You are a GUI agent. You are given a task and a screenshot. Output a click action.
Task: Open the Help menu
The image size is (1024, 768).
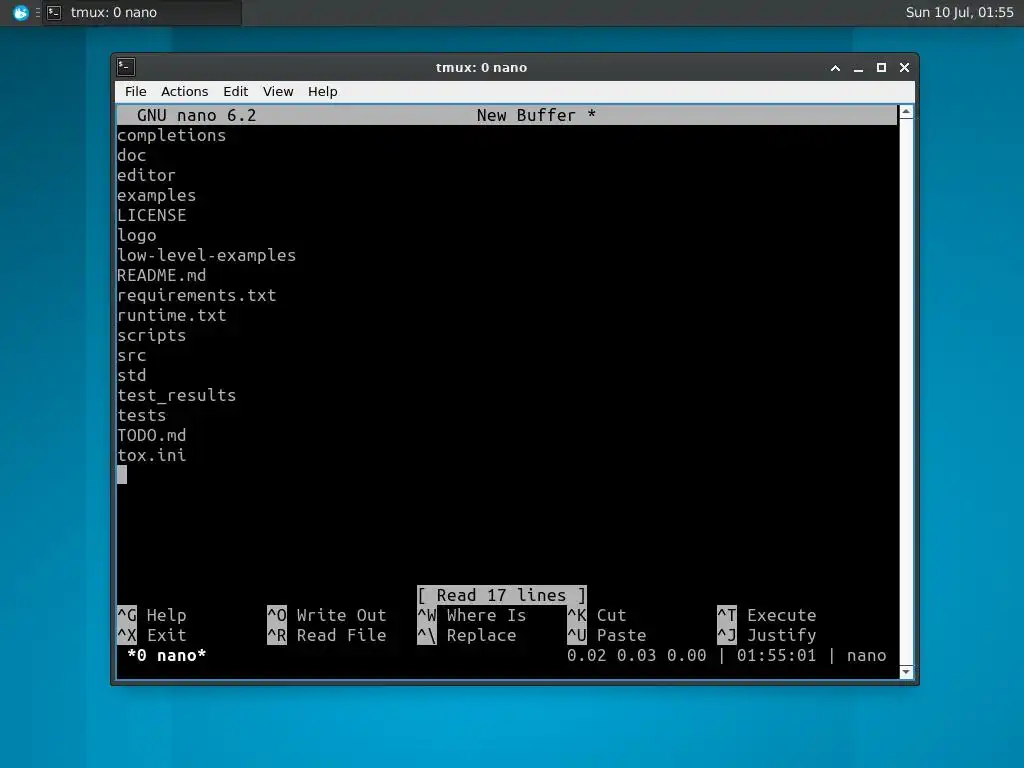coord(323,91)
